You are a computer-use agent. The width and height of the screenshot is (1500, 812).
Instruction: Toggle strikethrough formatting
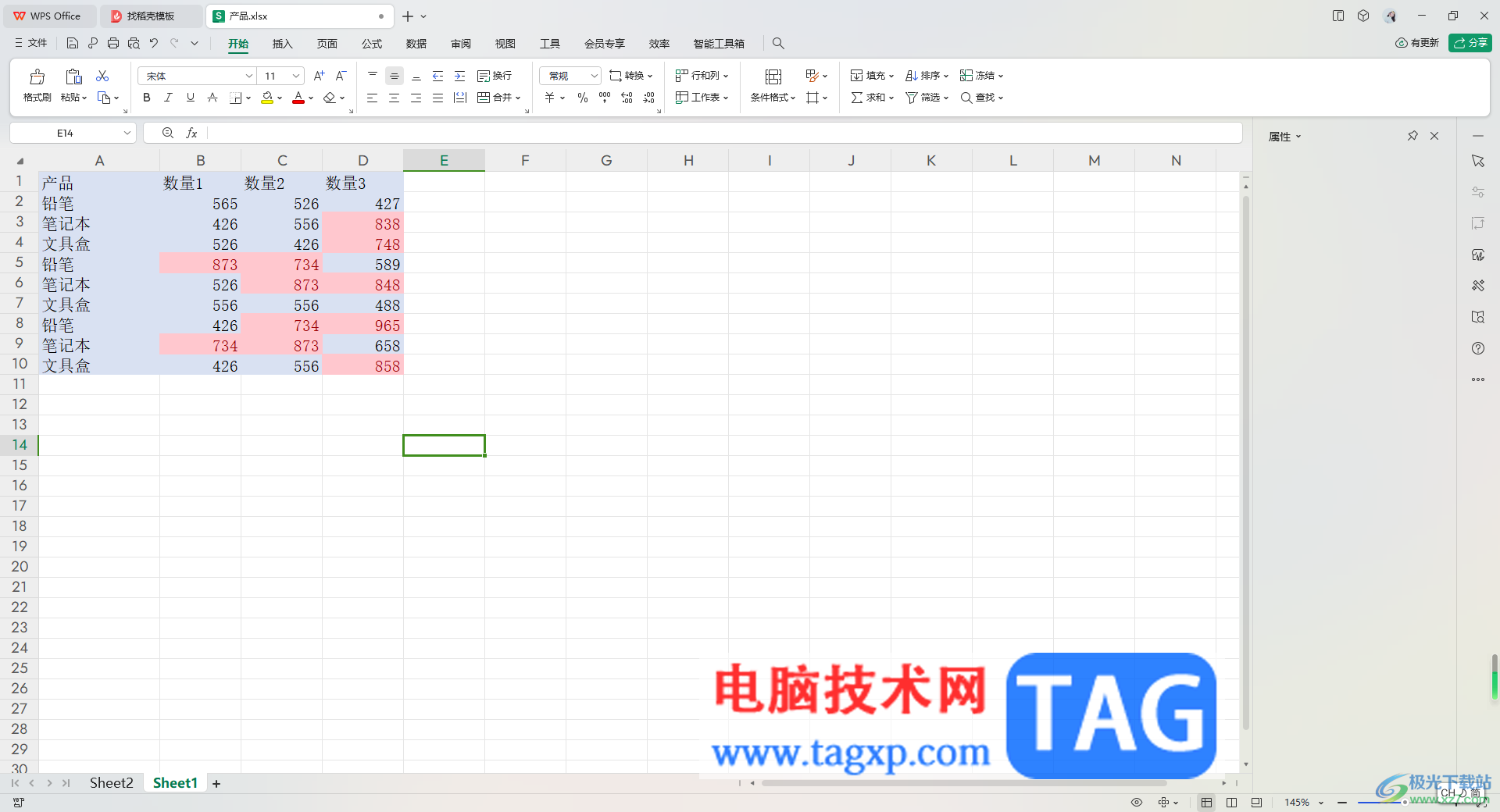(x=212, y=98)
